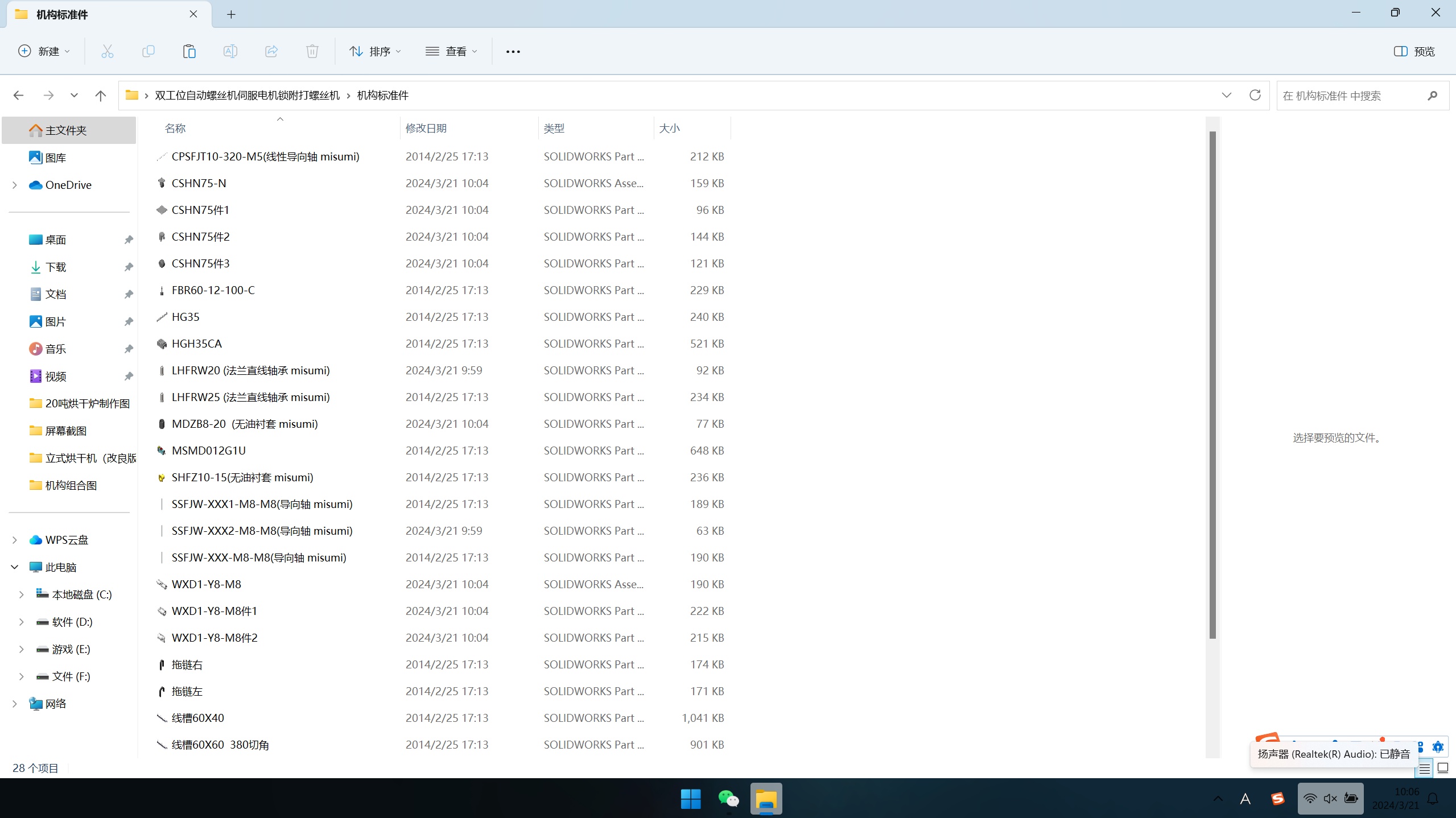Click the Copy icon in toolbar
Viewport: 1456px width, 818px height.
[148, 51]
